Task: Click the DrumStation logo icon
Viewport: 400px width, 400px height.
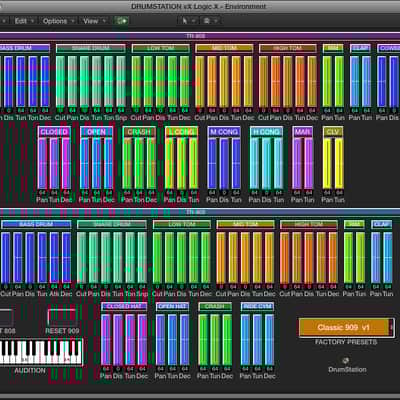Action: point(346,360)
